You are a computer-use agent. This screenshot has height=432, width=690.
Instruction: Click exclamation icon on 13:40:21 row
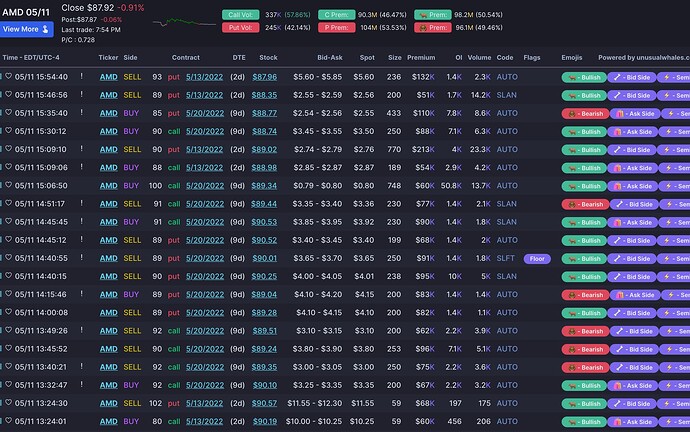point(81,366)
